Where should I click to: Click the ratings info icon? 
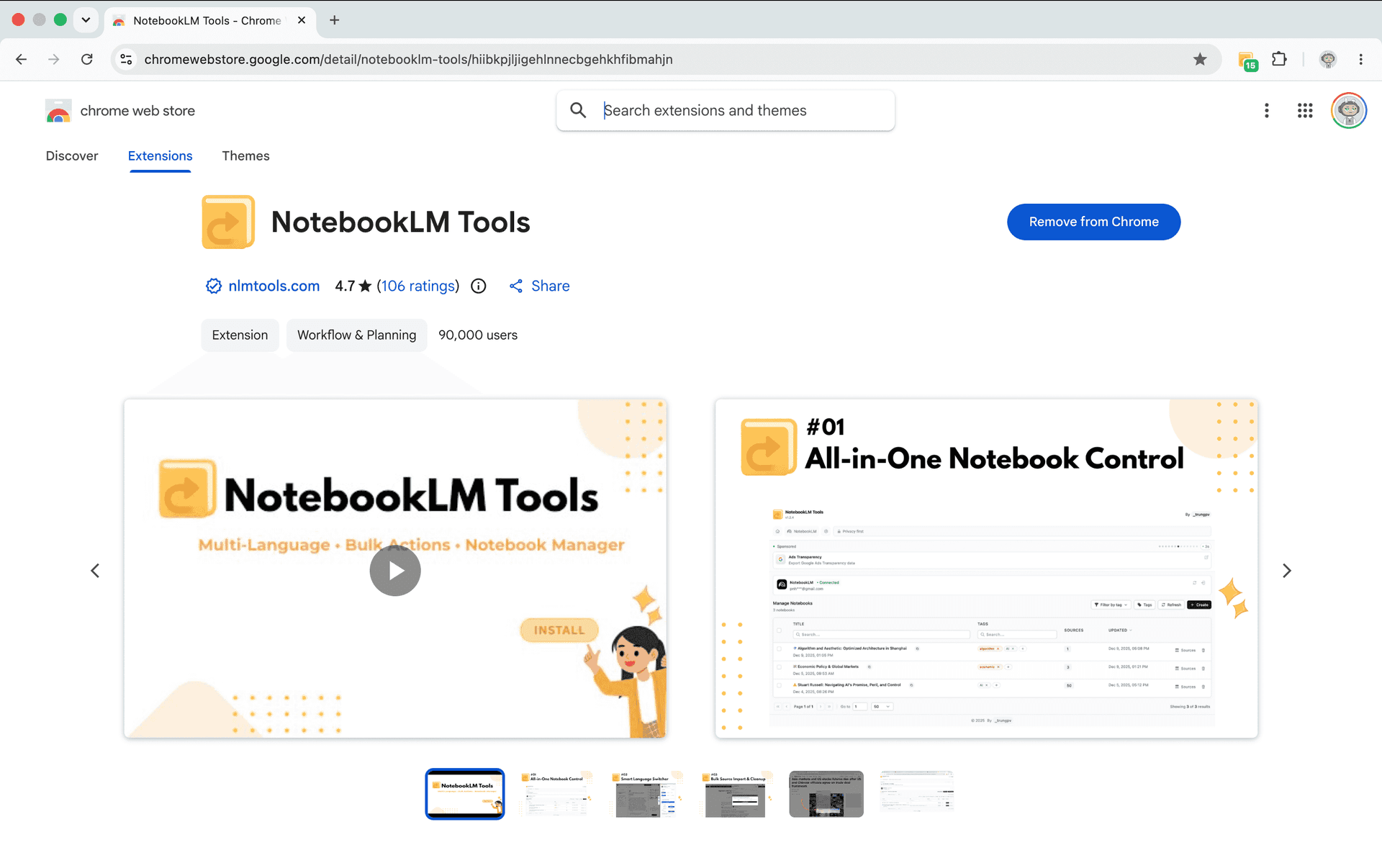tap(479, 286)
